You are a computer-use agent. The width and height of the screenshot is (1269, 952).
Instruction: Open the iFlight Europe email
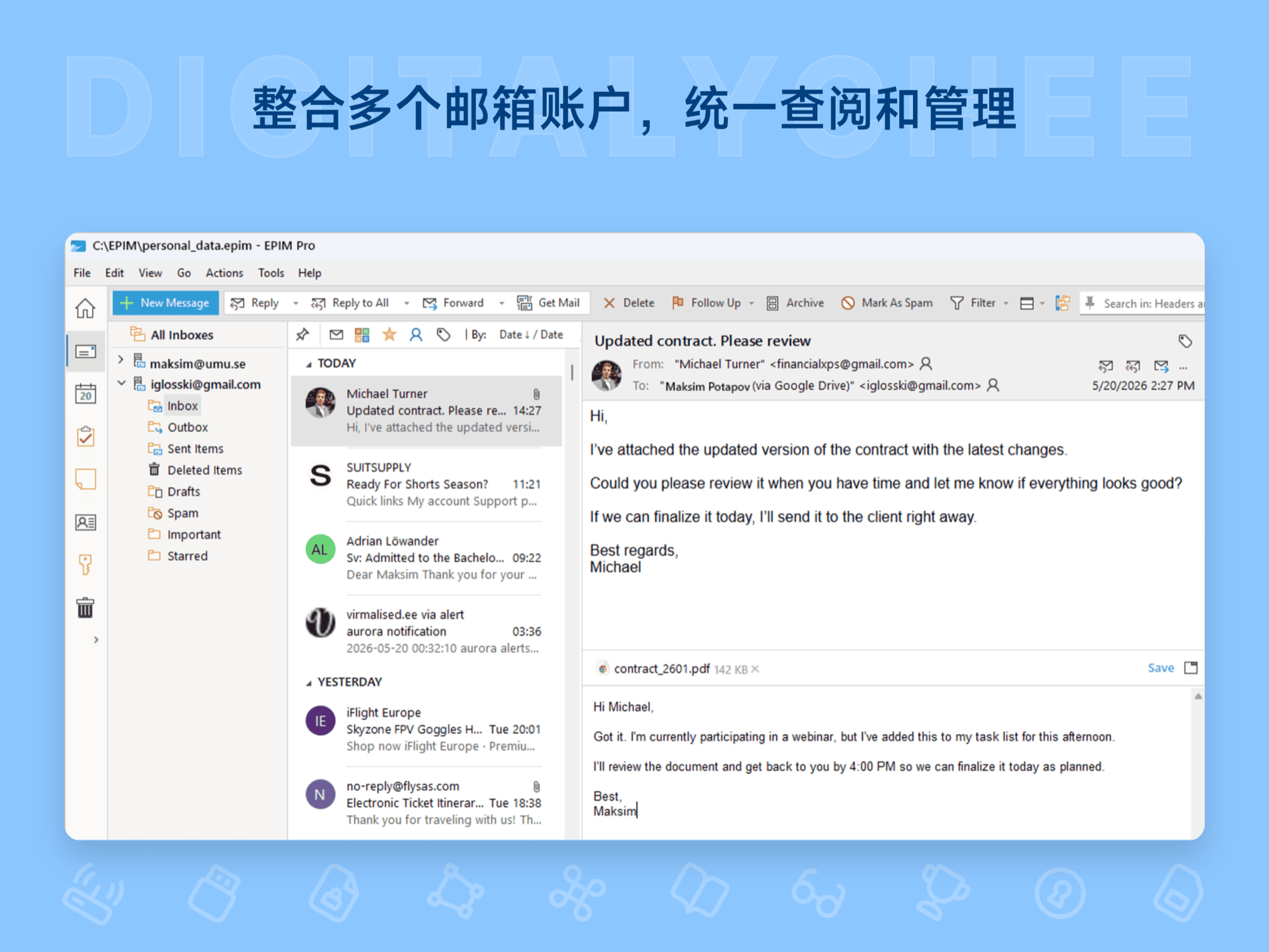(426, 729)
